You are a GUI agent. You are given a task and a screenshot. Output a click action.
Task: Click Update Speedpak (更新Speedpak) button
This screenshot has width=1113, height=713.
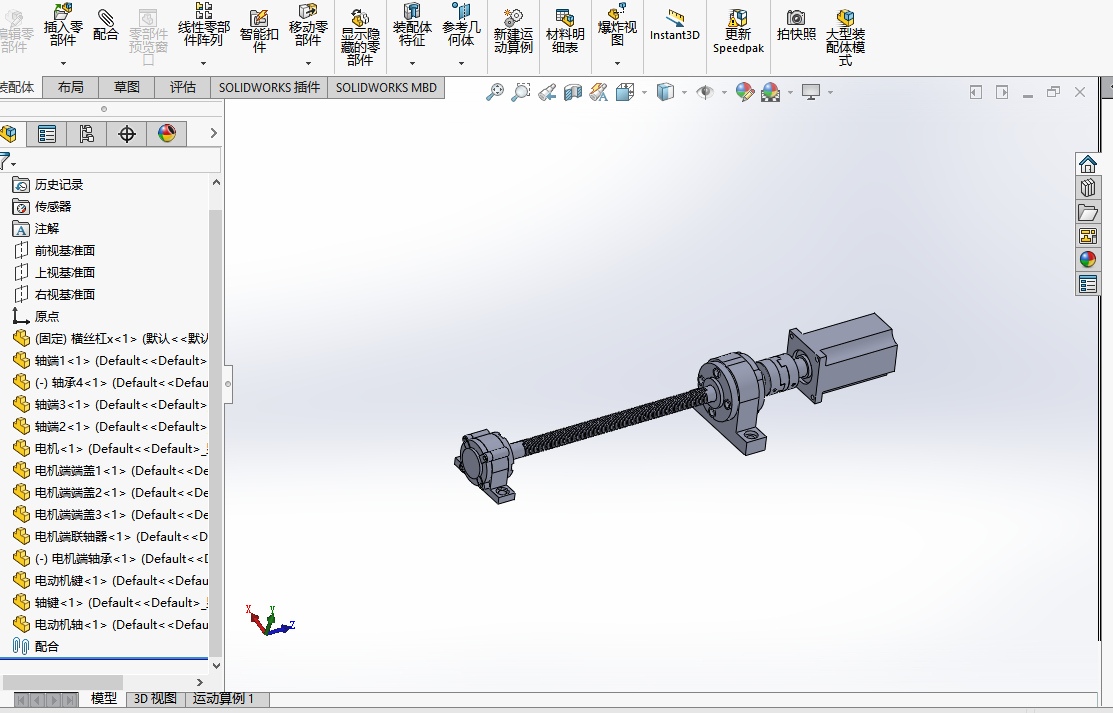pos(738,32)
